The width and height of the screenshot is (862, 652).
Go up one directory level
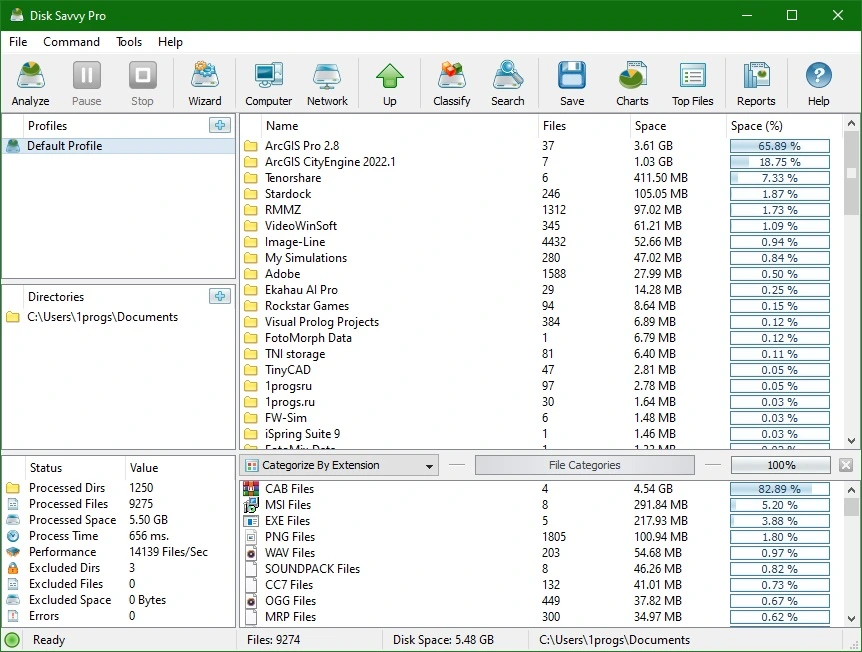click(x=390, y=84)
